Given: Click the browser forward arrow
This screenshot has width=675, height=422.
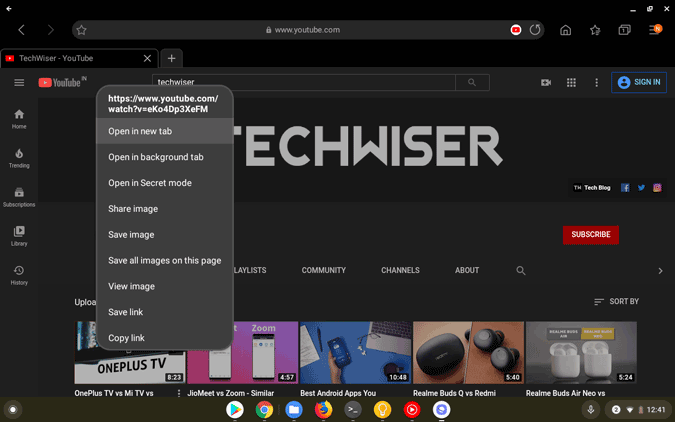Looking at the screenshot, I should tap(51, 30).
